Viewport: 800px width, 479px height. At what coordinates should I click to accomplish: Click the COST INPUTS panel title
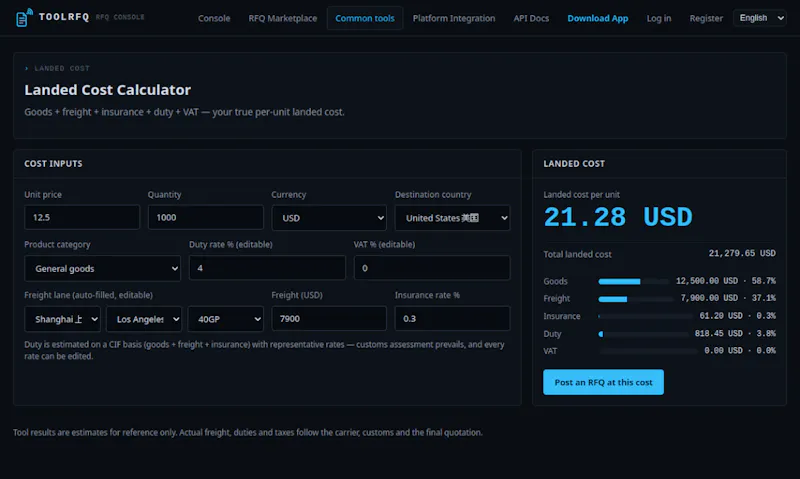tap(53, 164)
